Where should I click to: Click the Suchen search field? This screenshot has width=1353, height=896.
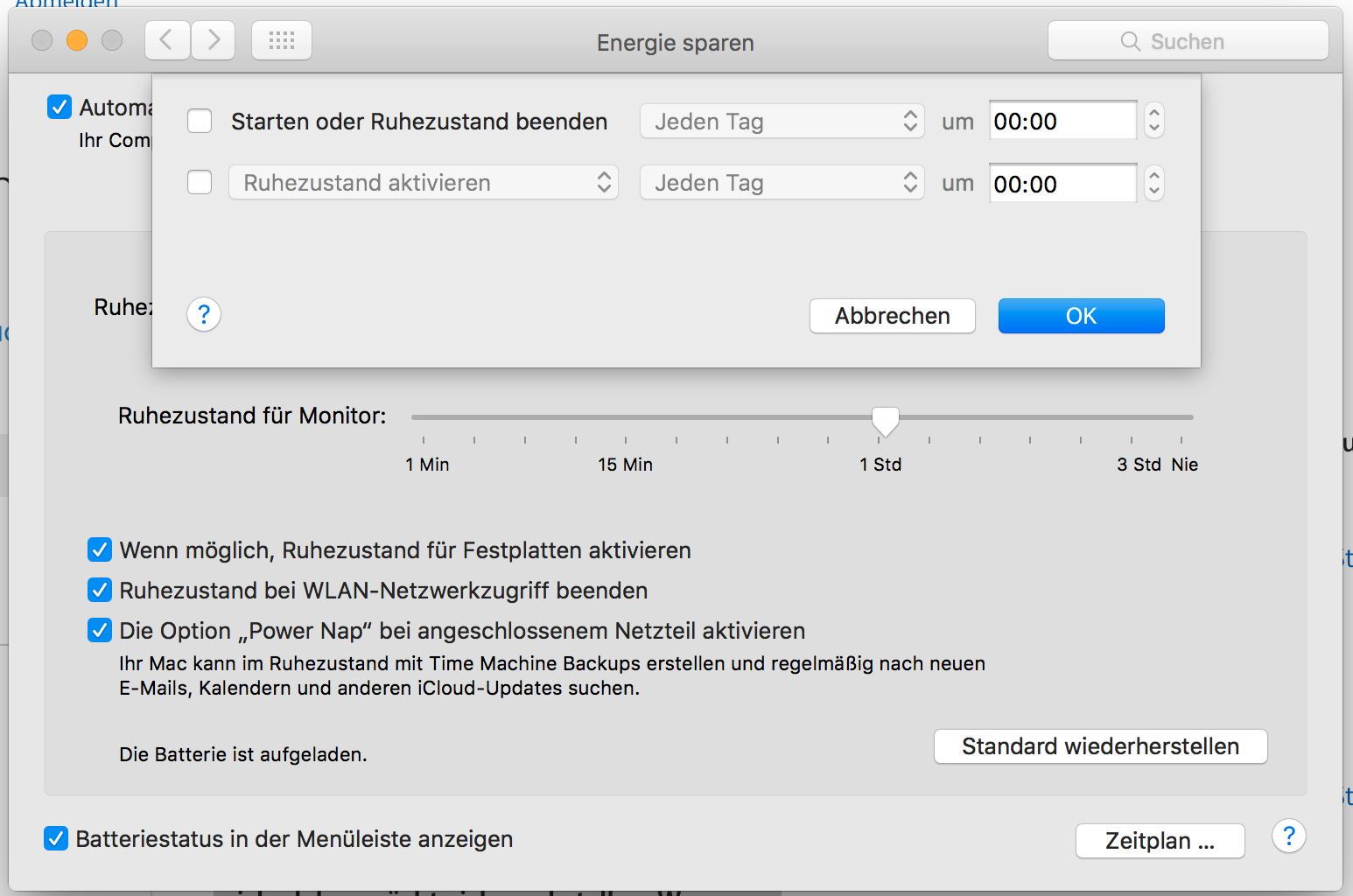click(x=1188, y=41)
